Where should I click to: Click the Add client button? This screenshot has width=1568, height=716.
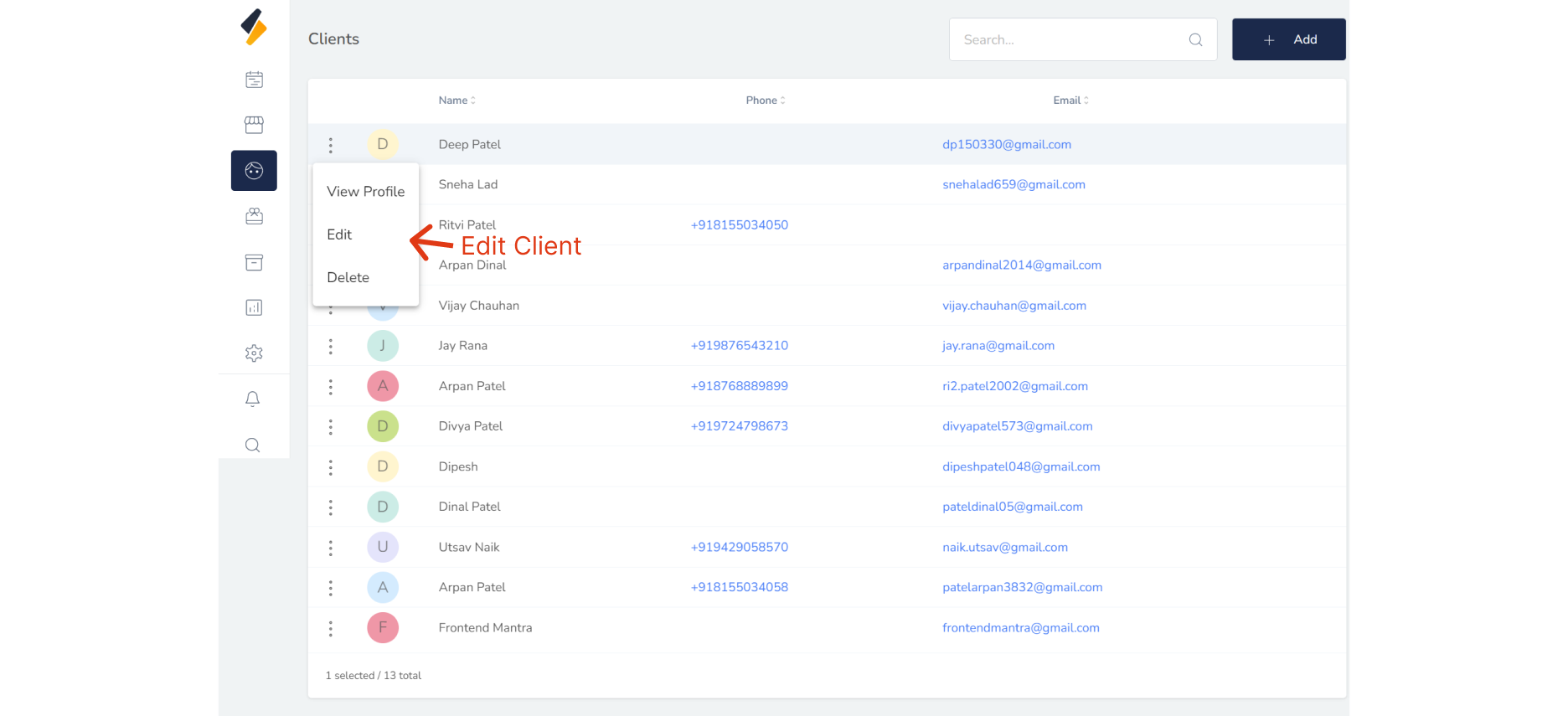coord(1288,39)
